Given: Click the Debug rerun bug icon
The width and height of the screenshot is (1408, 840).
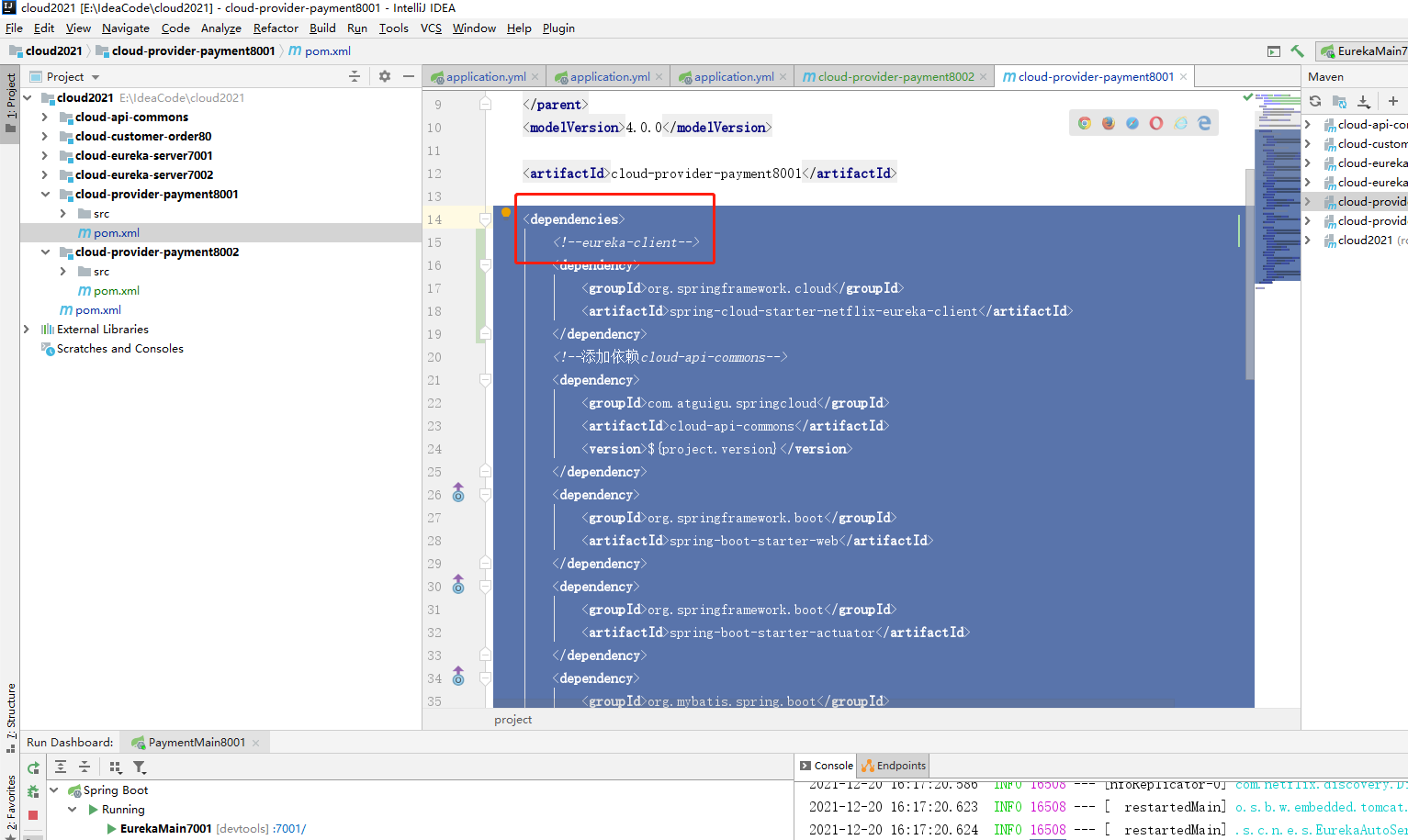Looking at the screenshot, I should click(x=33, y=791).
